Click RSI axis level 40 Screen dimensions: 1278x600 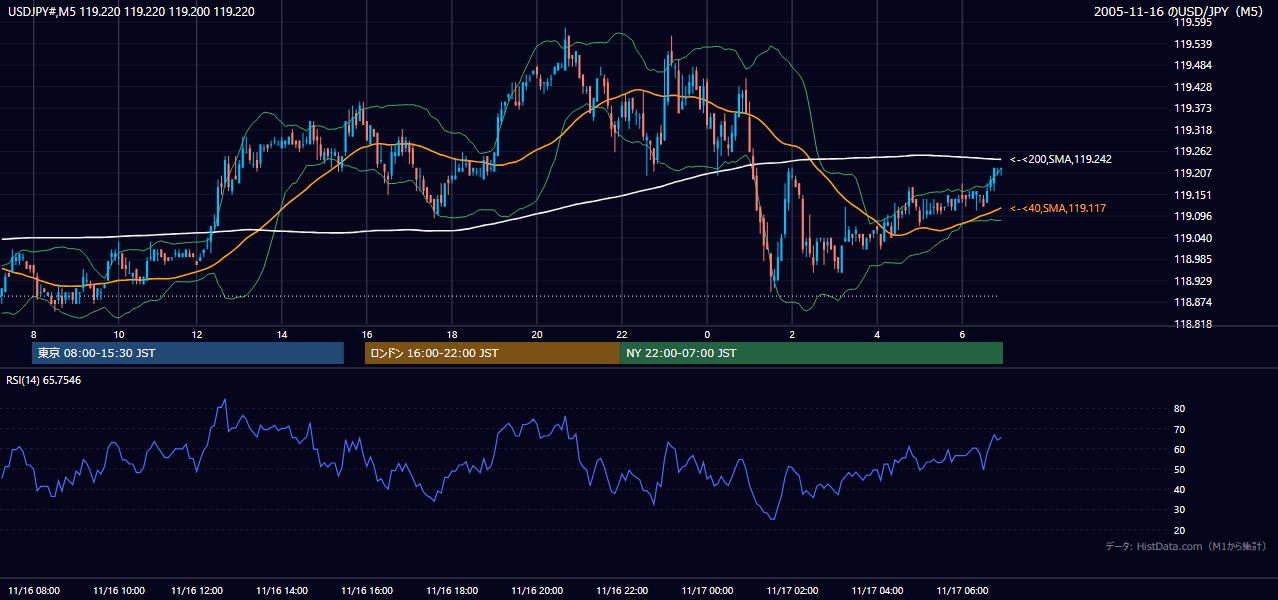point(1179,489)
